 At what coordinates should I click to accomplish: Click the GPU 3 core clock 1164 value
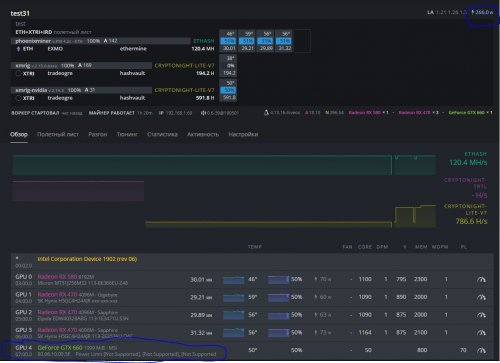point(365,332)
